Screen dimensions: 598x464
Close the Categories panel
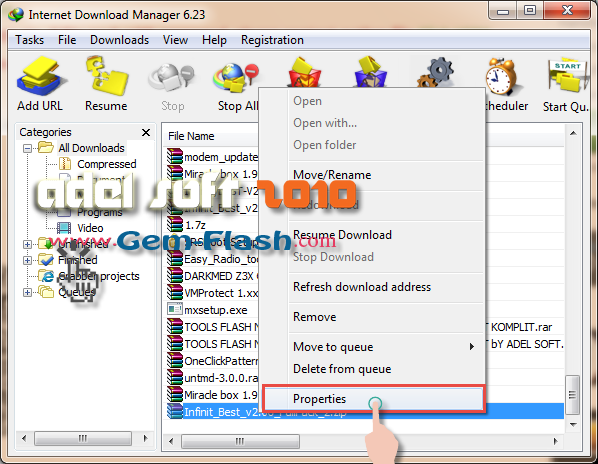click(146, 132)
